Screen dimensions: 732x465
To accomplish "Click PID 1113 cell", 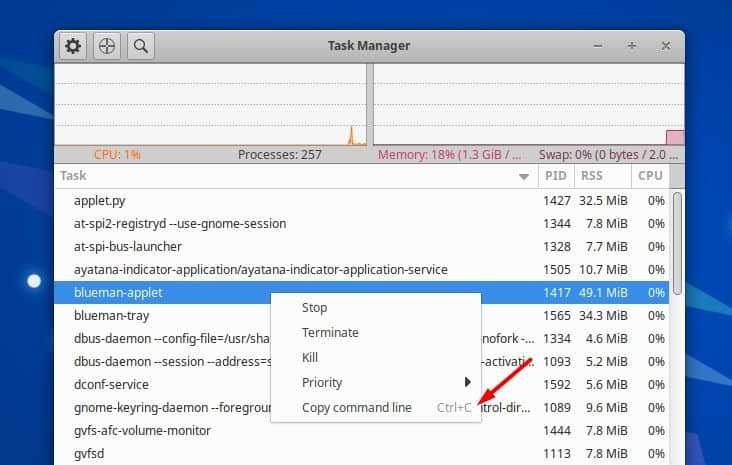I will point(557,453).
